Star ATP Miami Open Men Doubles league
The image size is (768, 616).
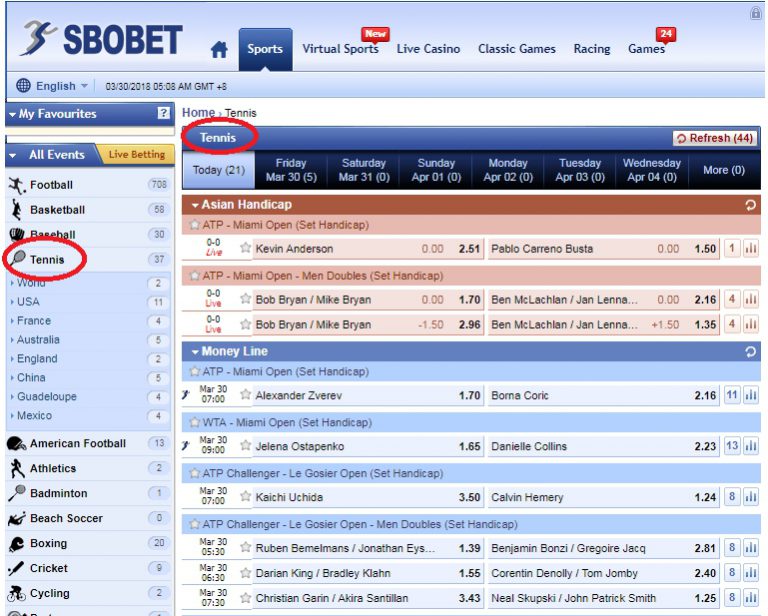[x=195, y=276]
